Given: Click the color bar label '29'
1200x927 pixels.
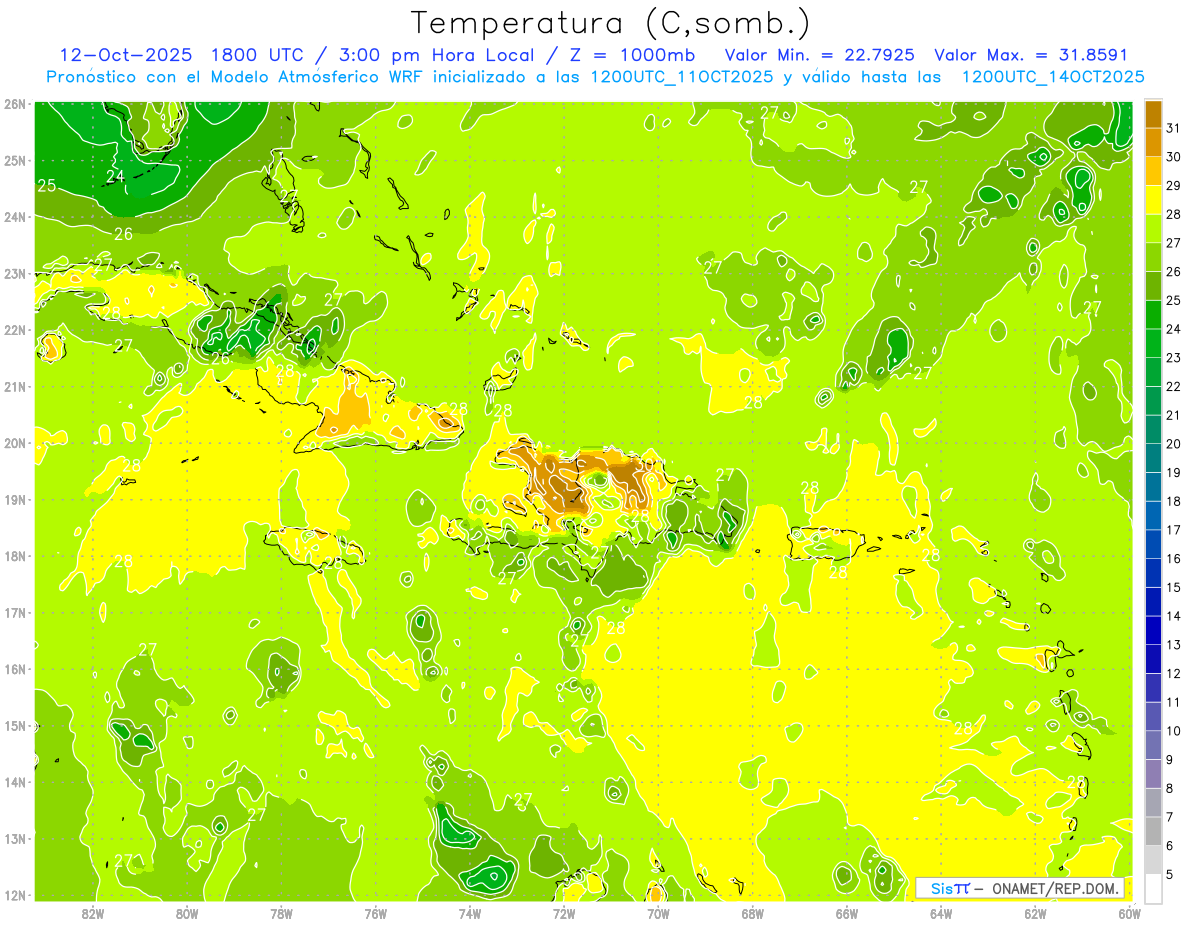Looking at the screenshot, I should [x=1173, y=186].
